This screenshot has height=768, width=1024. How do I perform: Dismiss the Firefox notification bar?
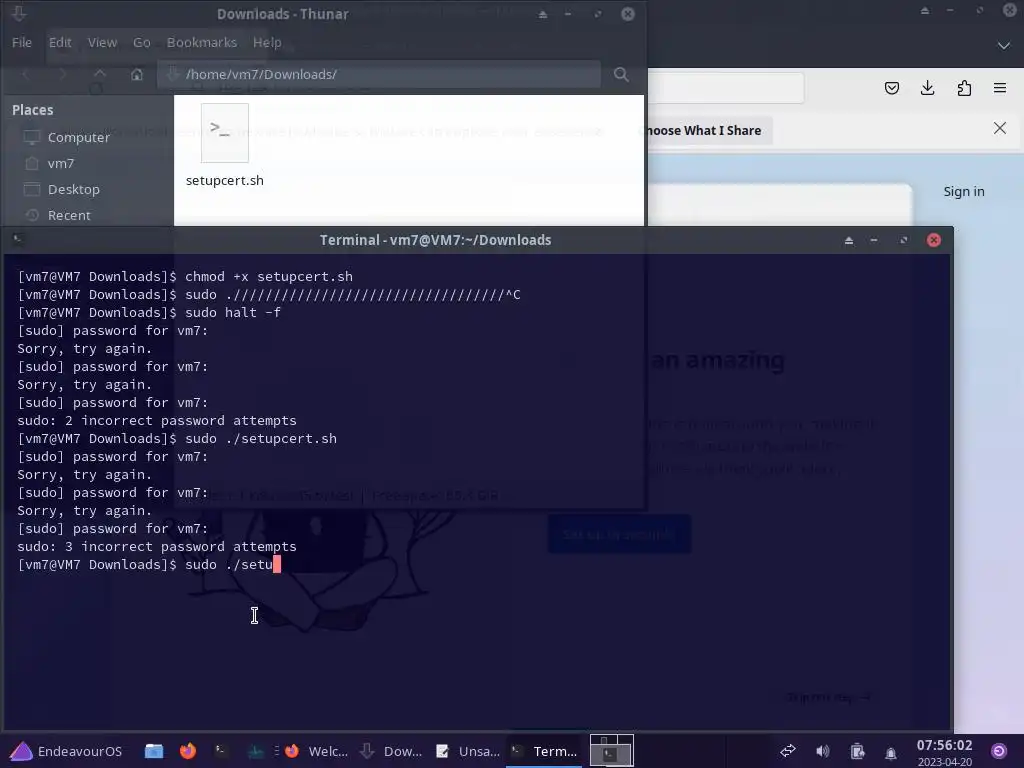[1000, 128]
